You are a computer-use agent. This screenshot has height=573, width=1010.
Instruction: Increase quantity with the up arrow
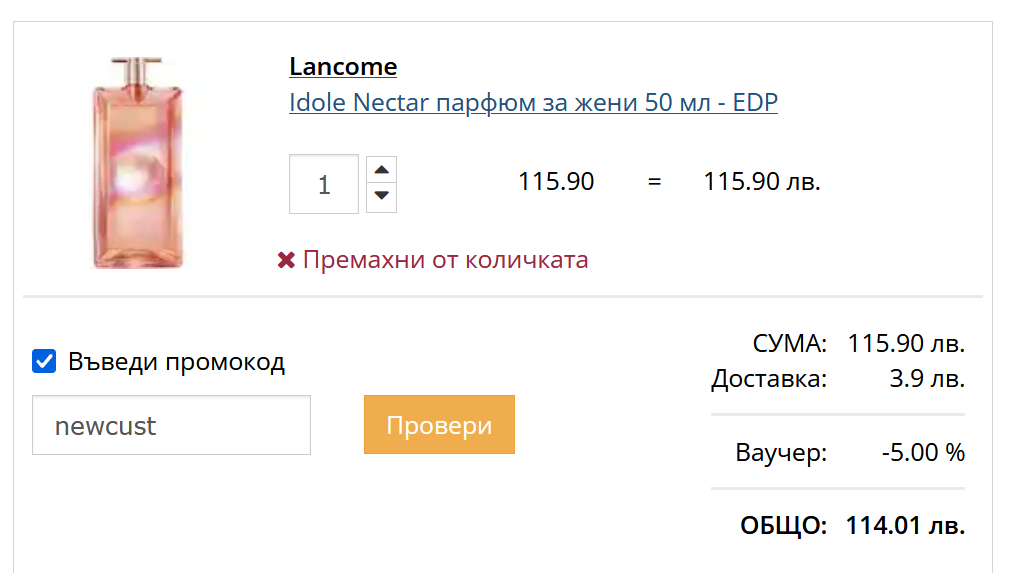click(381, 169)
